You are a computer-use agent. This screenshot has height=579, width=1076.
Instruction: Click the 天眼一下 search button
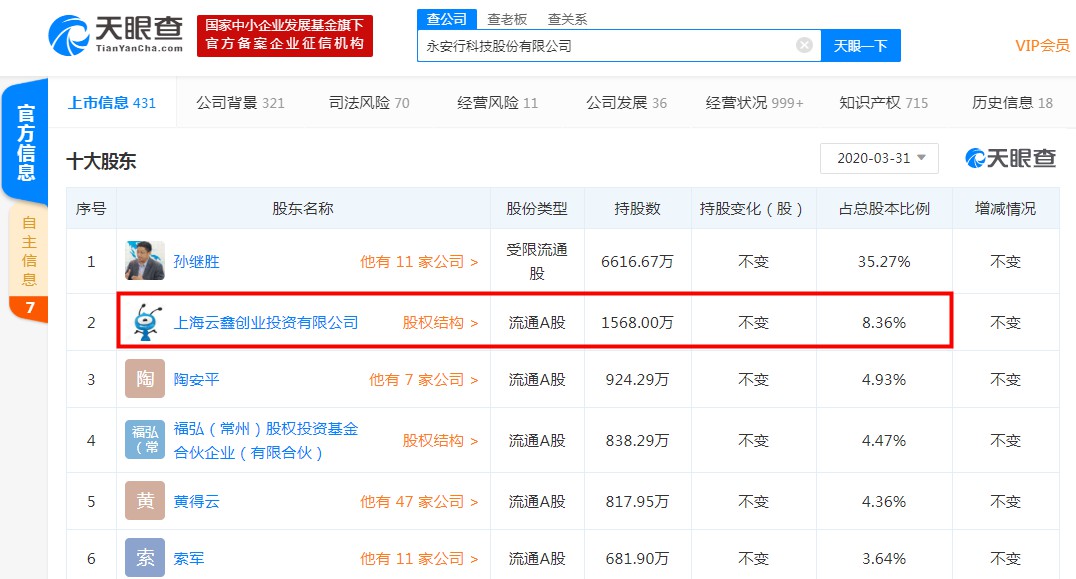[x=861, y=46]
